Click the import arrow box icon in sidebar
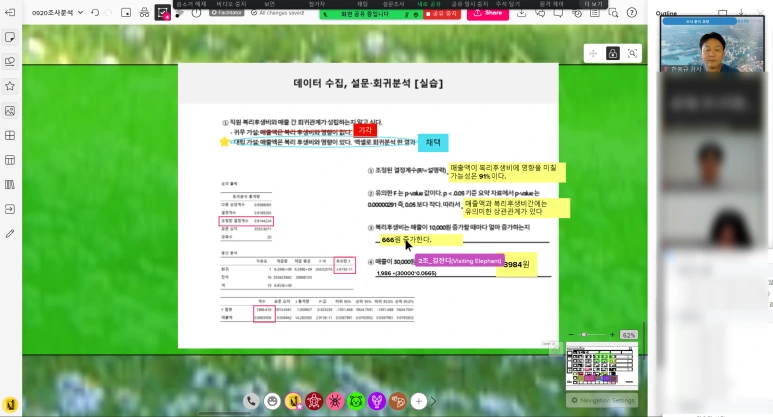This screenshot has width=773, height=417. pyautogui.click(x=9, y=209)
